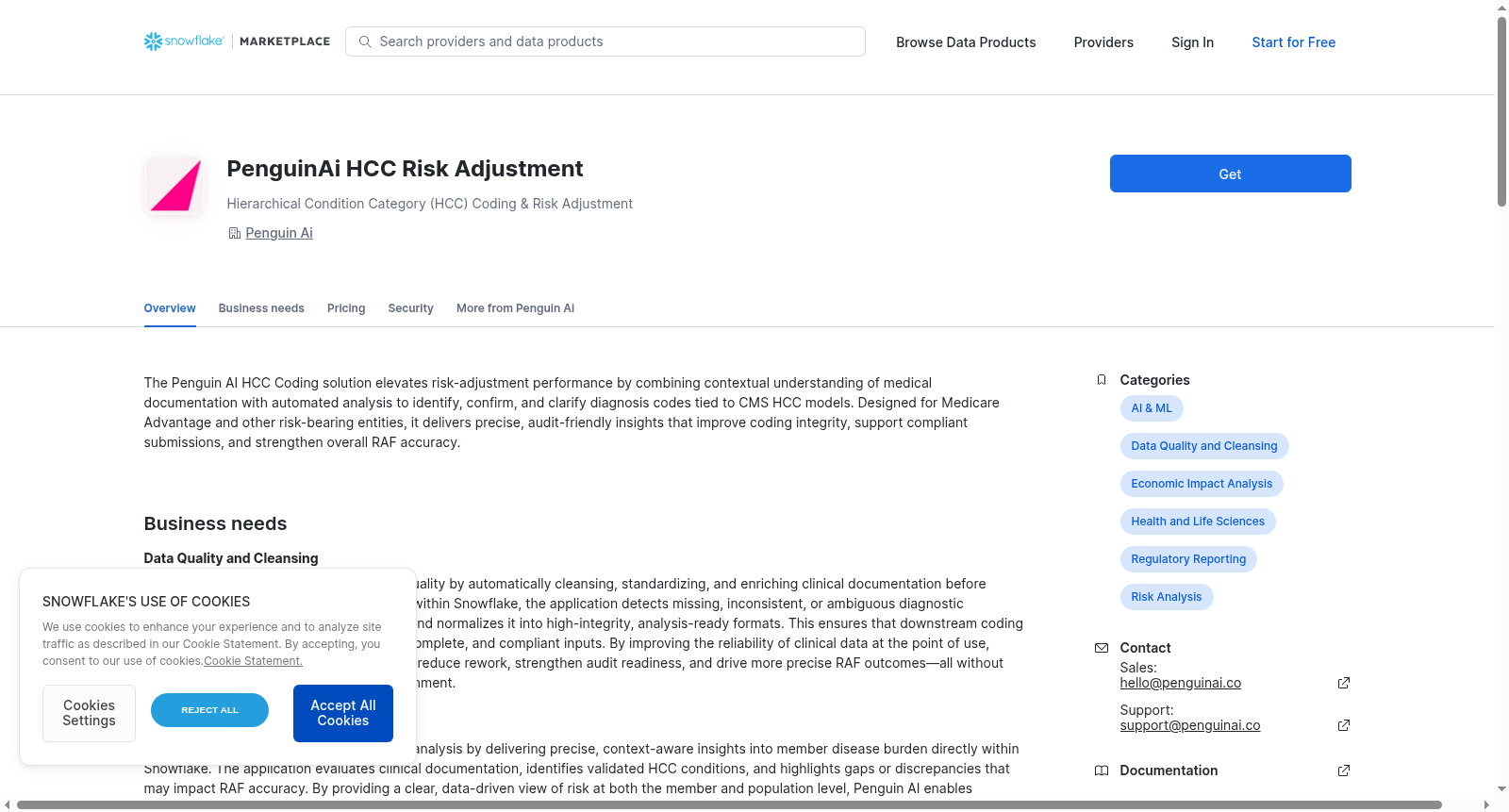Click the blue Get button

1230,174
